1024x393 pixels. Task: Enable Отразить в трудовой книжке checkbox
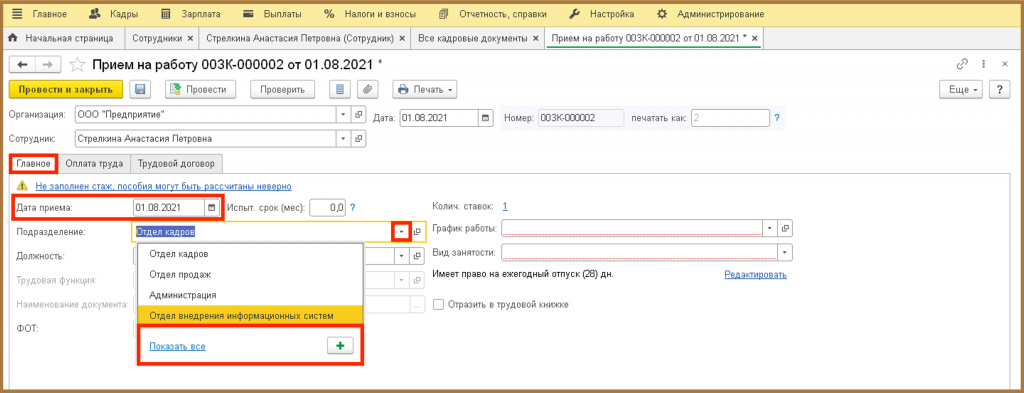[438, 304]
